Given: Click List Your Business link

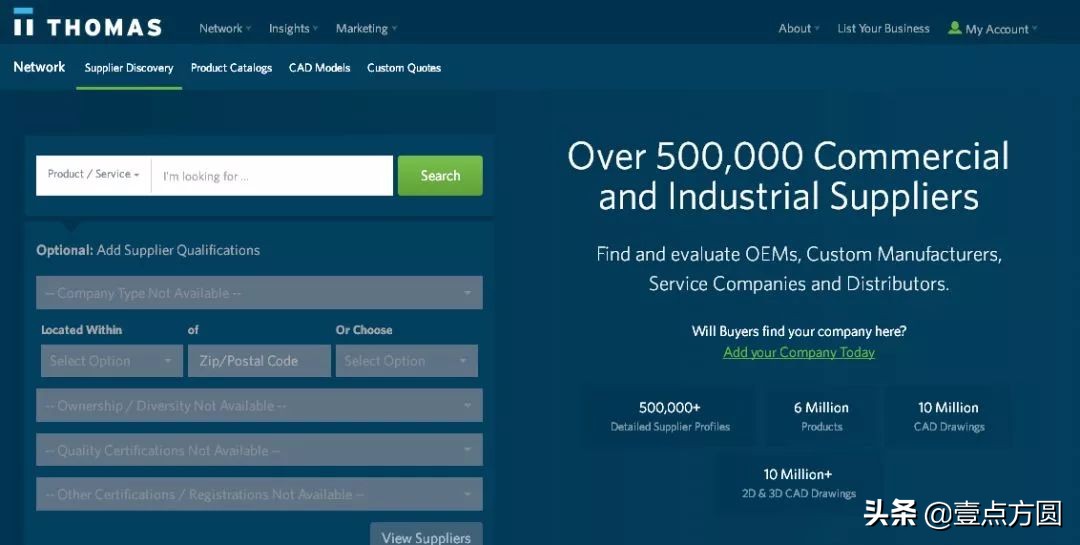Looking at the screenshot, I should pyautogui.click(x=883, y=28).
